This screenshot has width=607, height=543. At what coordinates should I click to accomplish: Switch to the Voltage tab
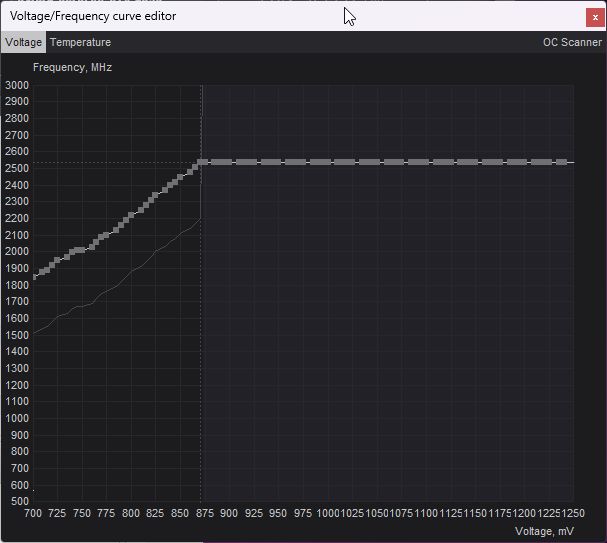(x=23, y=42)
